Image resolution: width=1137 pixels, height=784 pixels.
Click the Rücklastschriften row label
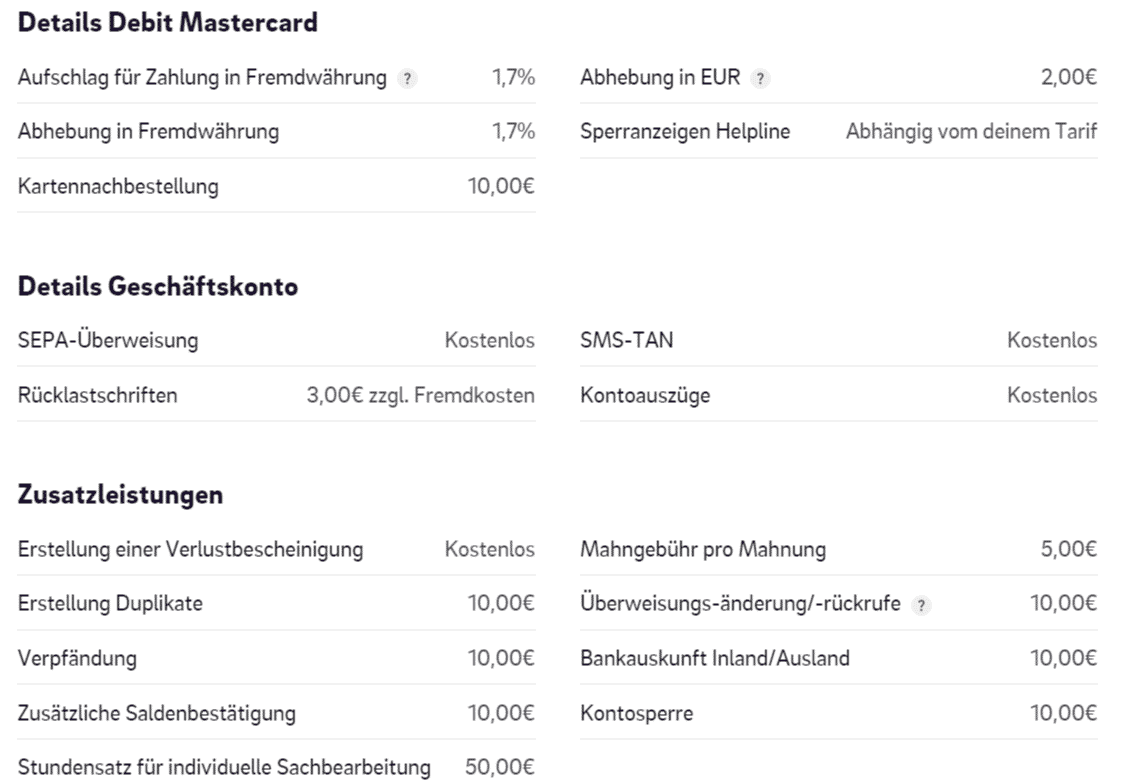click(x=98, y=395)
